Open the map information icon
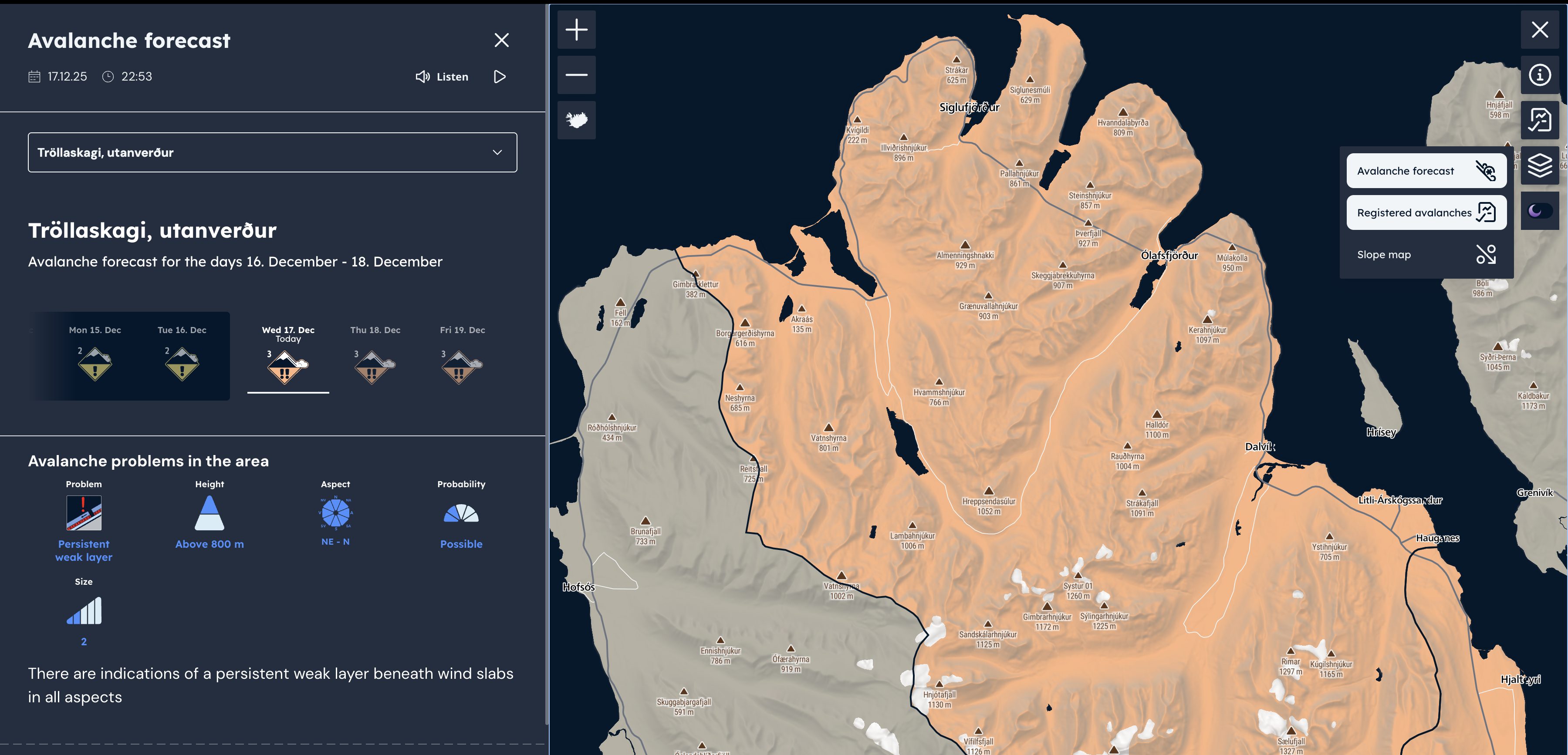 1539,75
